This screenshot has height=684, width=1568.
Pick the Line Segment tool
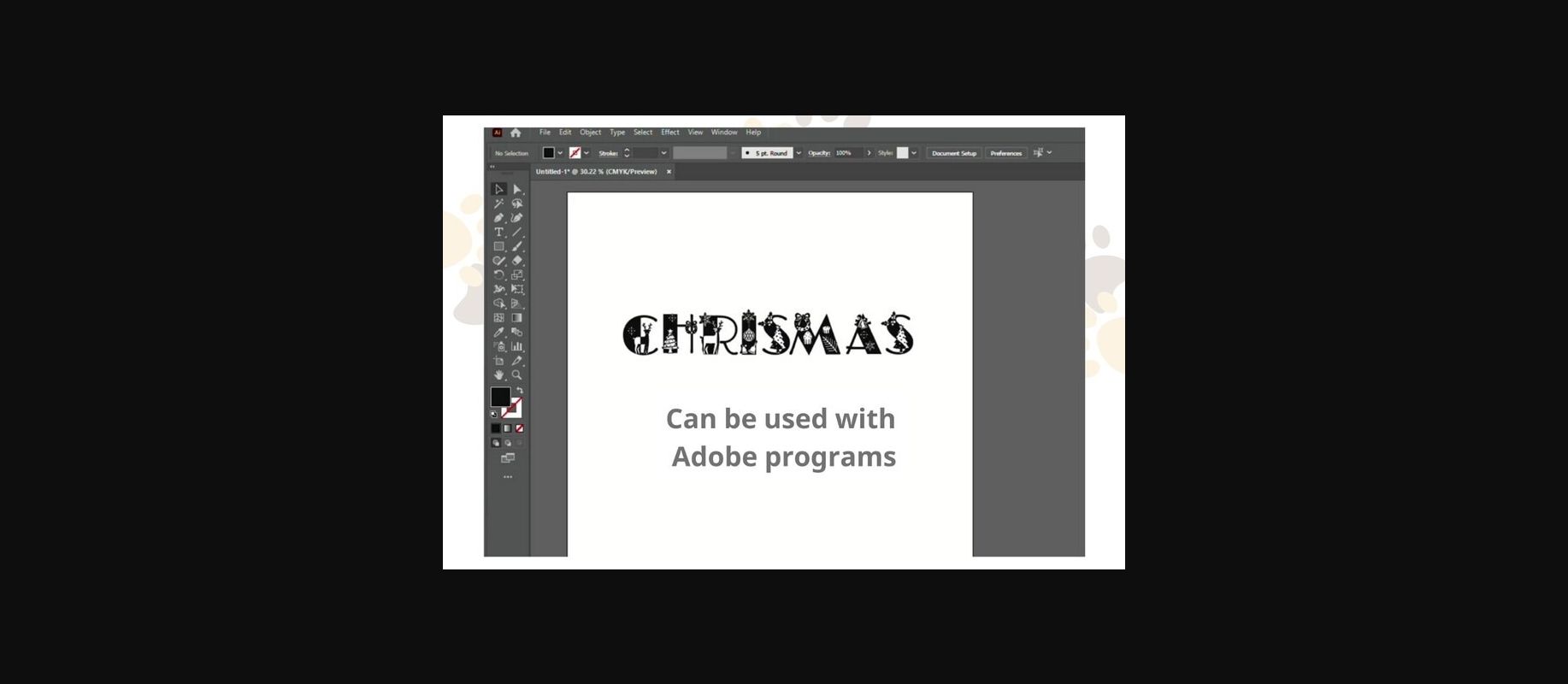517,232
